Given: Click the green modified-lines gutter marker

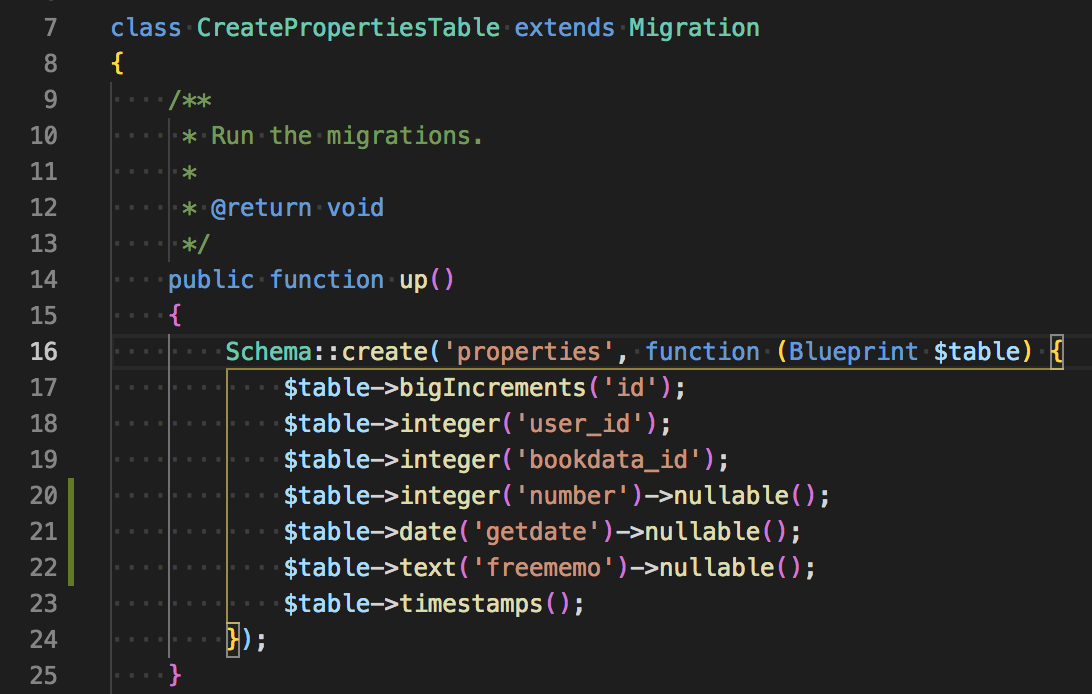Looking at the screenshot, I should point(71,532).
